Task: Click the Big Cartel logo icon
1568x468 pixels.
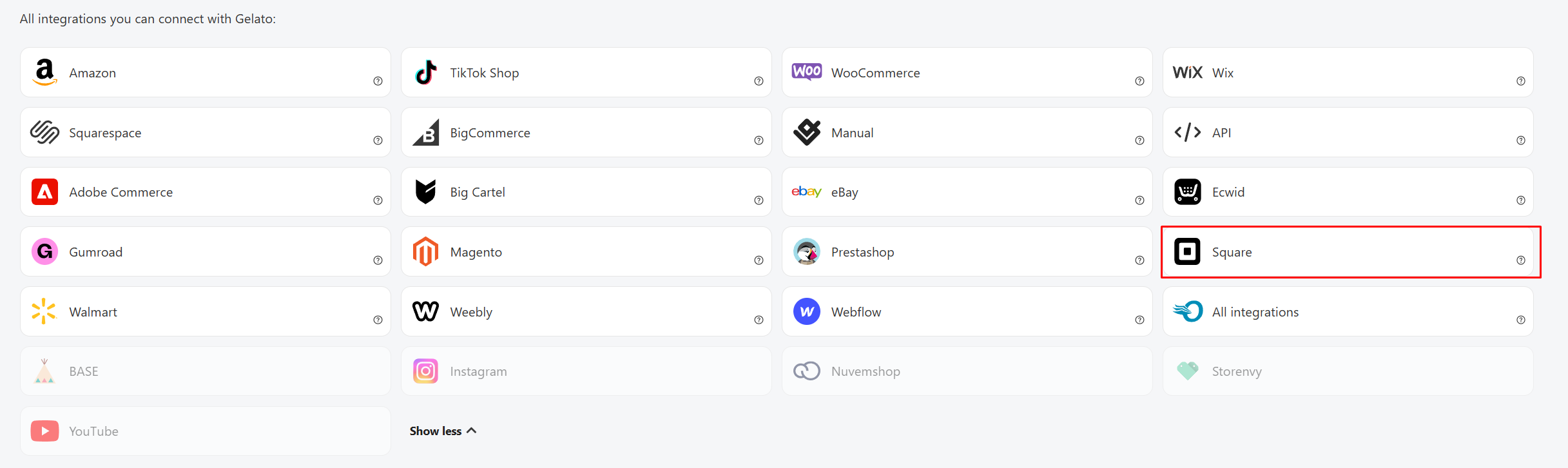Action: point(425,191)
